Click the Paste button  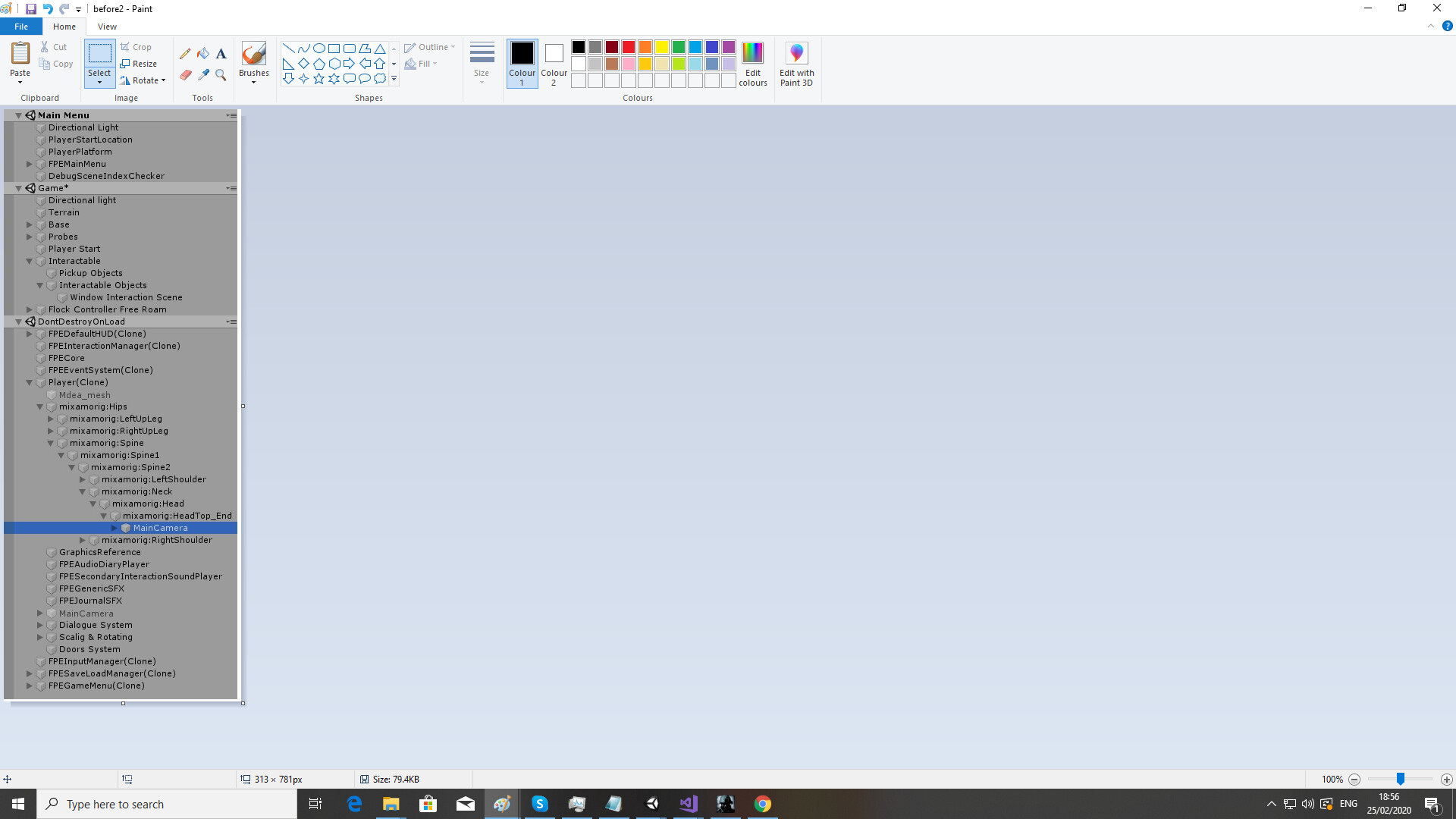(x=20, y=54)
